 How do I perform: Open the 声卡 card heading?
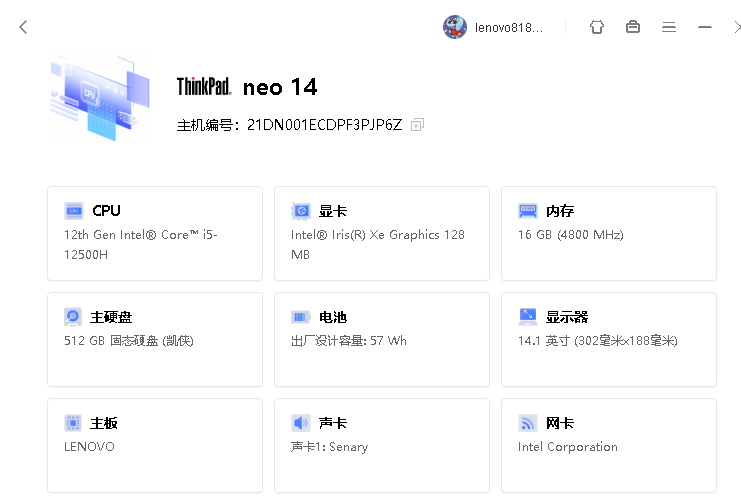click(x=333, y=423)
